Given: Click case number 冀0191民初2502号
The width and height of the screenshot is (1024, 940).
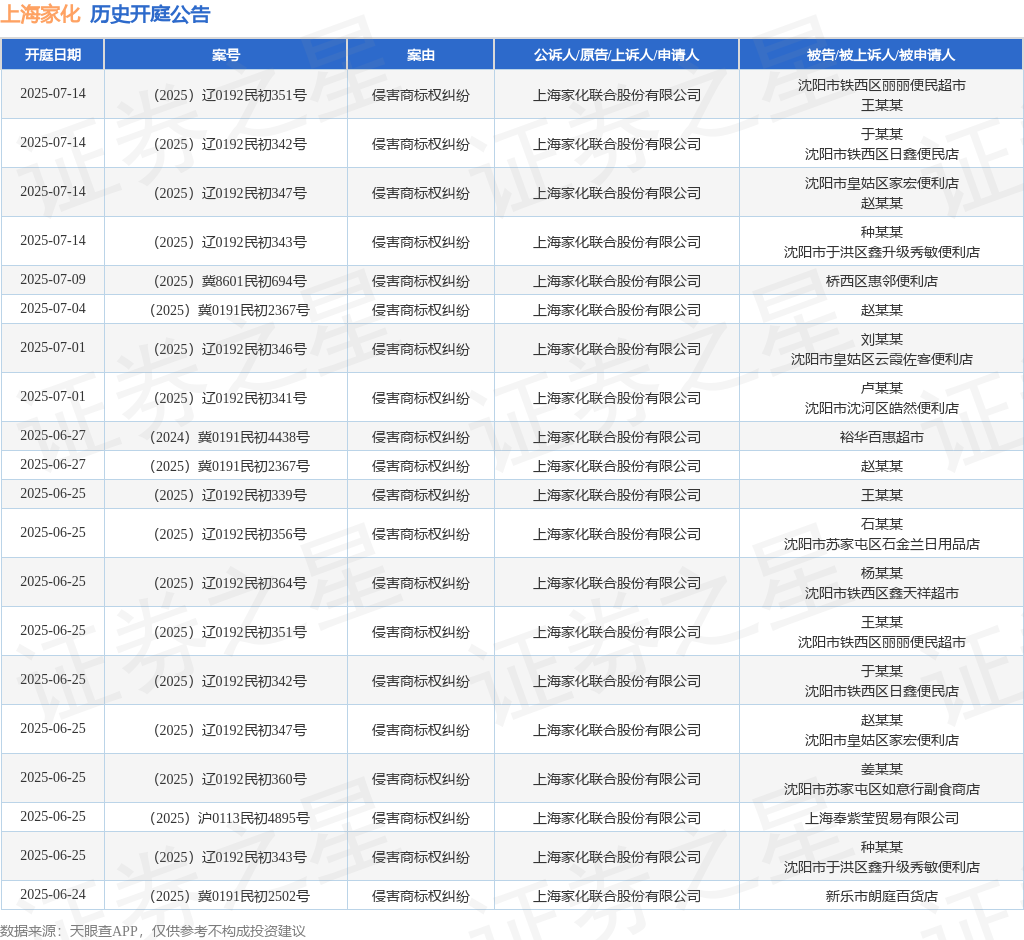Looking at the screenshot, I should pos(230,896).
